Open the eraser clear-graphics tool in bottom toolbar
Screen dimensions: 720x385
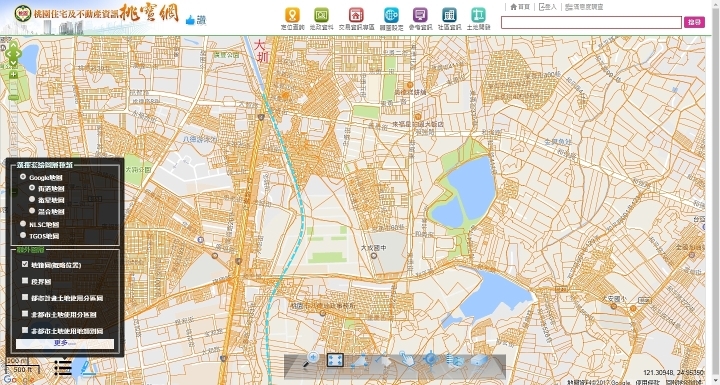tap(479, 360)
